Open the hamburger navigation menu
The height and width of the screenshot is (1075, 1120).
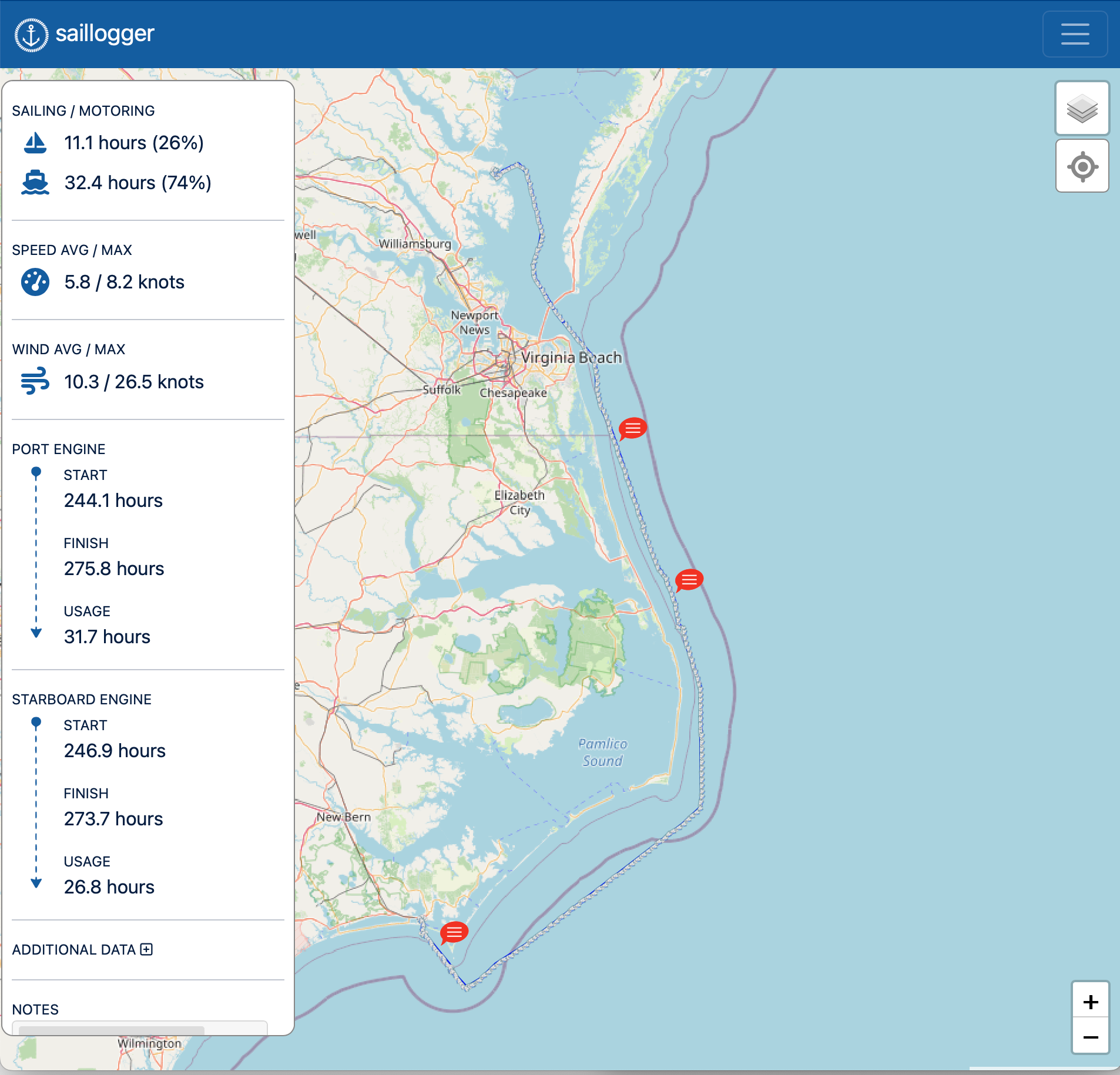1075,34
